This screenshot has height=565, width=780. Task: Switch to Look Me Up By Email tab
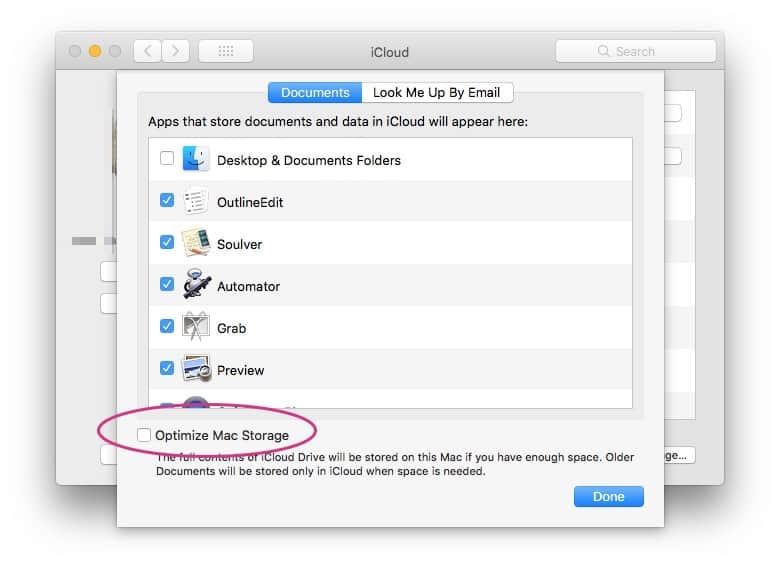tap(437, 93)
